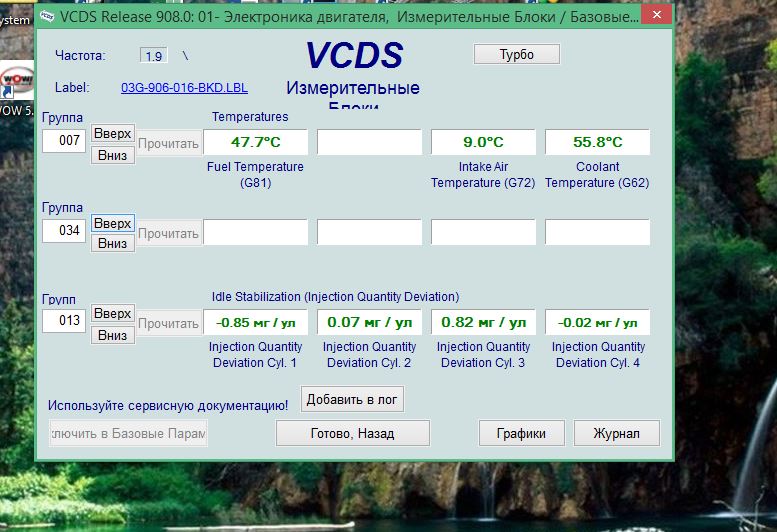Image resolution: width=777 pixels, height=532 pixels.
Task: Click the Temperatures group heading
Action: 250,117
